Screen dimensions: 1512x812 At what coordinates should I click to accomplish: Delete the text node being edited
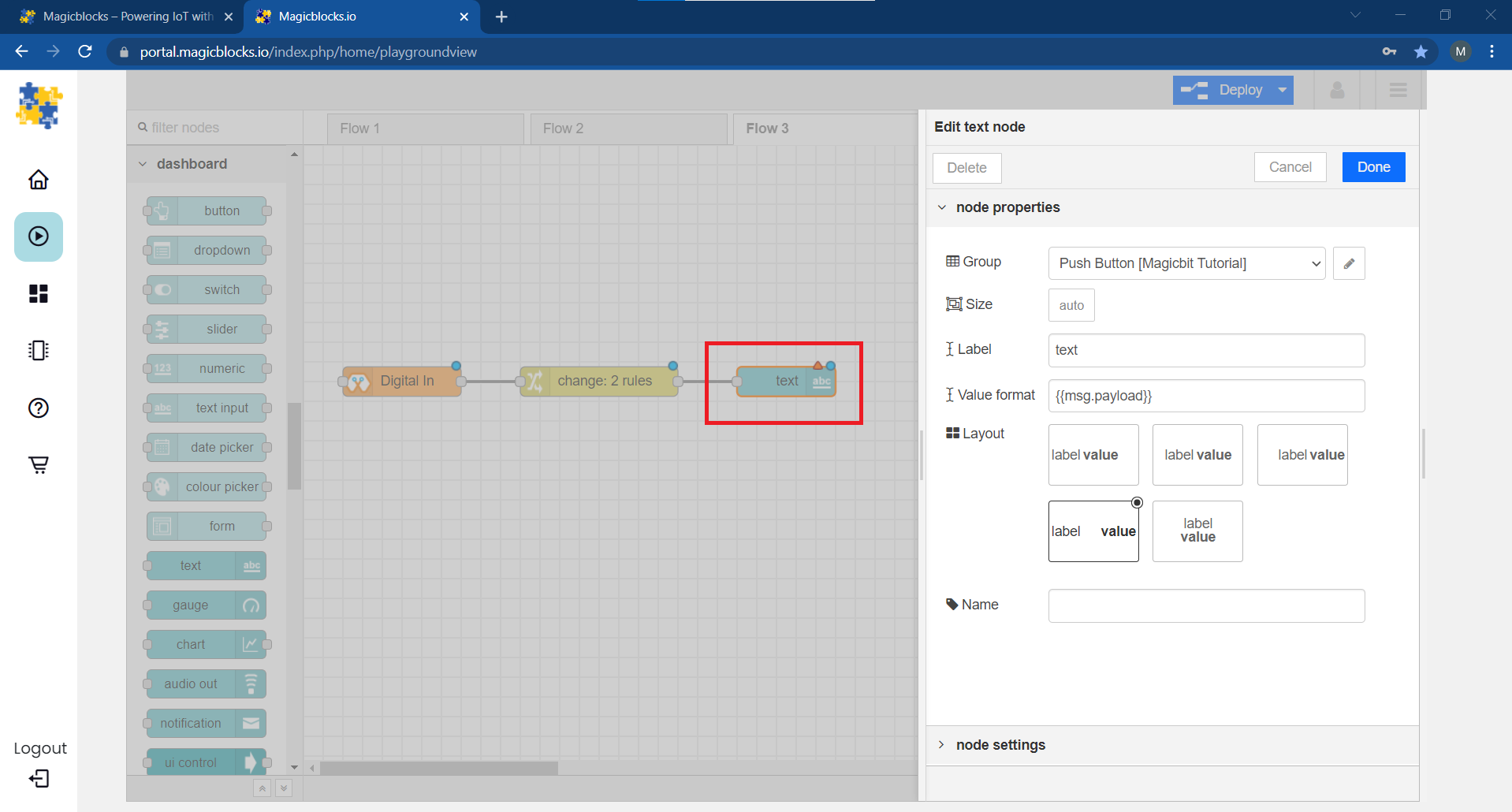coord(966,167)
